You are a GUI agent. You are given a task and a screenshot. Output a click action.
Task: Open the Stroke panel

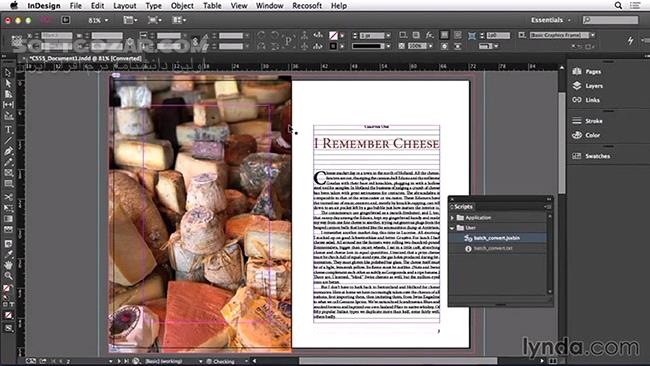[x=587, y=121]
